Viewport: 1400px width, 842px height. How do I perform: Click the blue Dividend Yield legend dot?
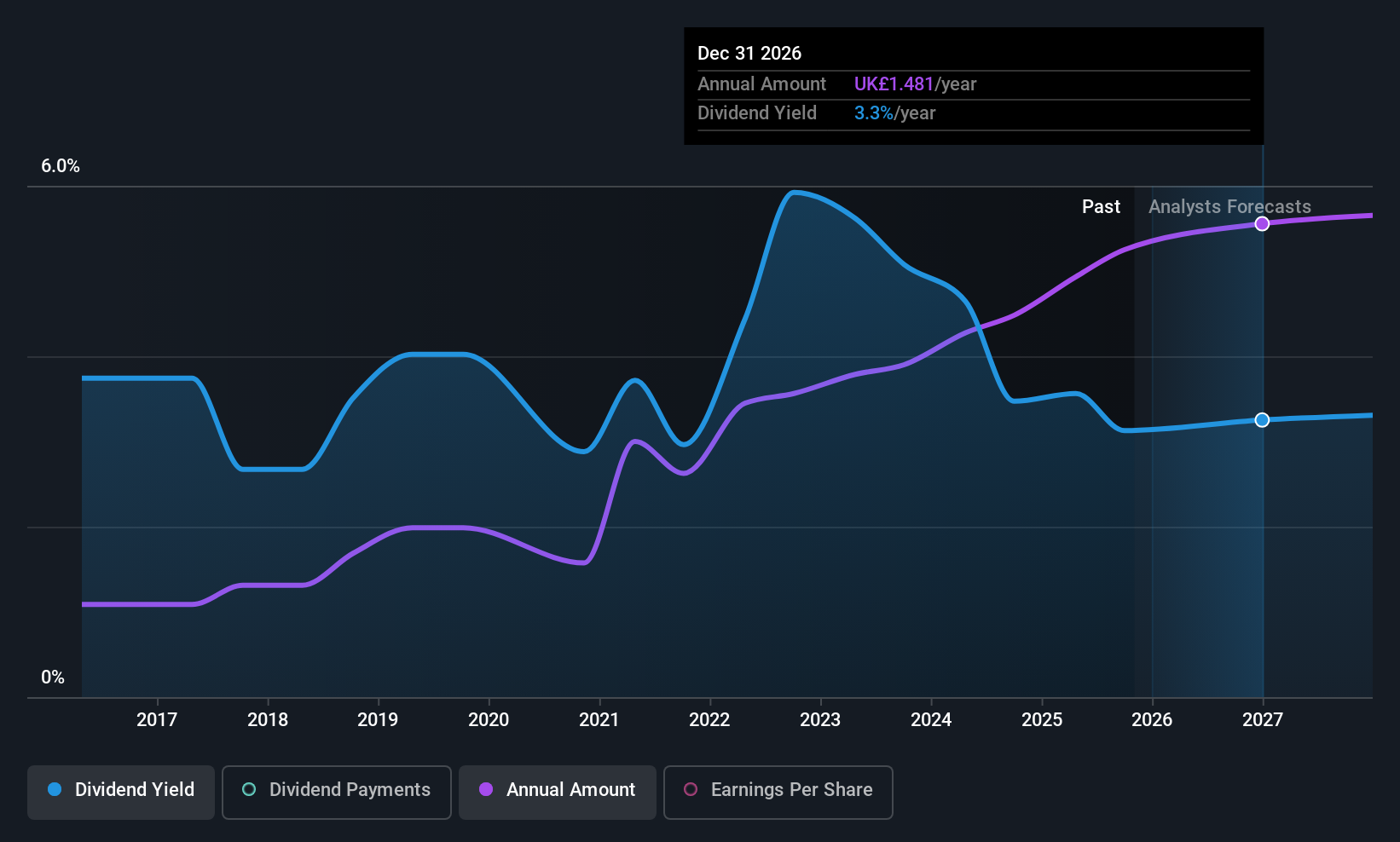click(x=54, y=790)
